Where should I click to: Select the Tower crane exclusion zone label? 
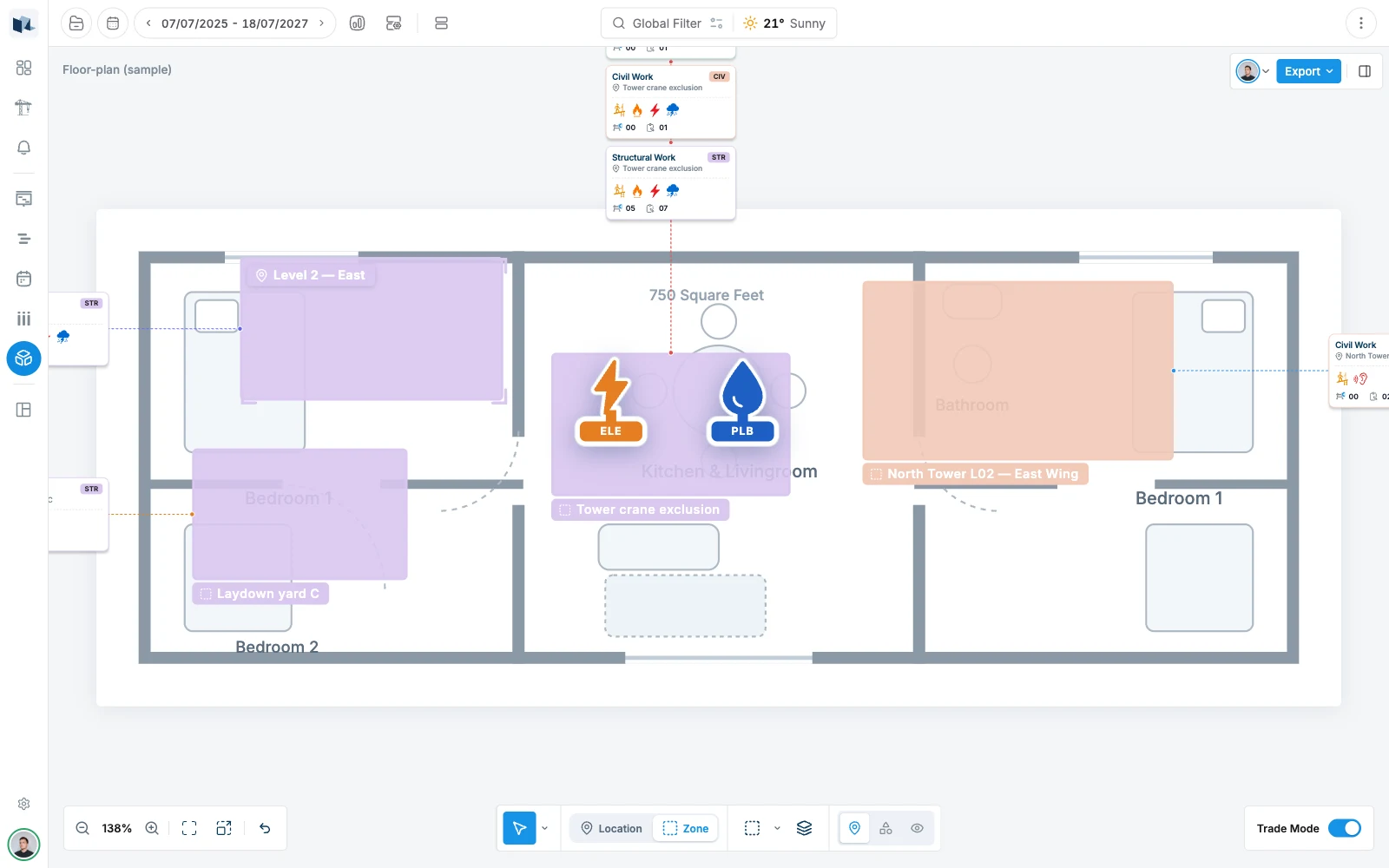(x=640, y=510)
